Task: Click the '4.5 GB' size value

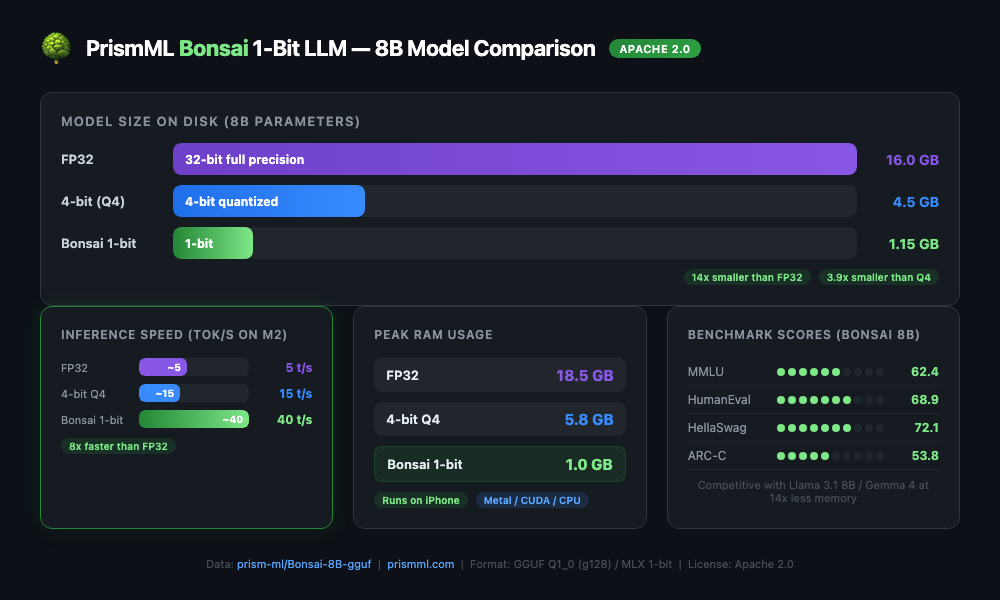Action: [915, 202]
